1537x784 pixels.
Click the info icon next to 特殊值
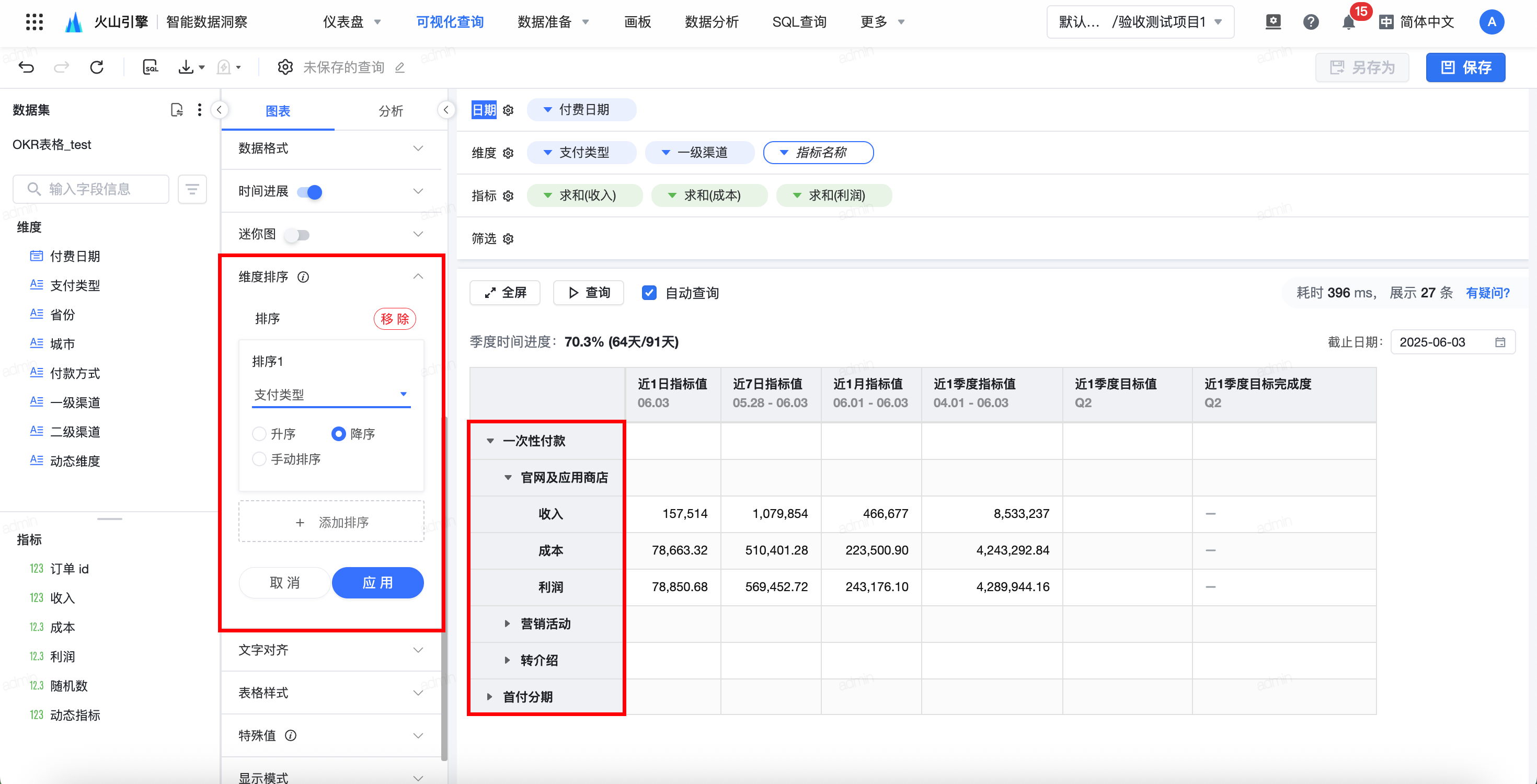tap(291, 736)
